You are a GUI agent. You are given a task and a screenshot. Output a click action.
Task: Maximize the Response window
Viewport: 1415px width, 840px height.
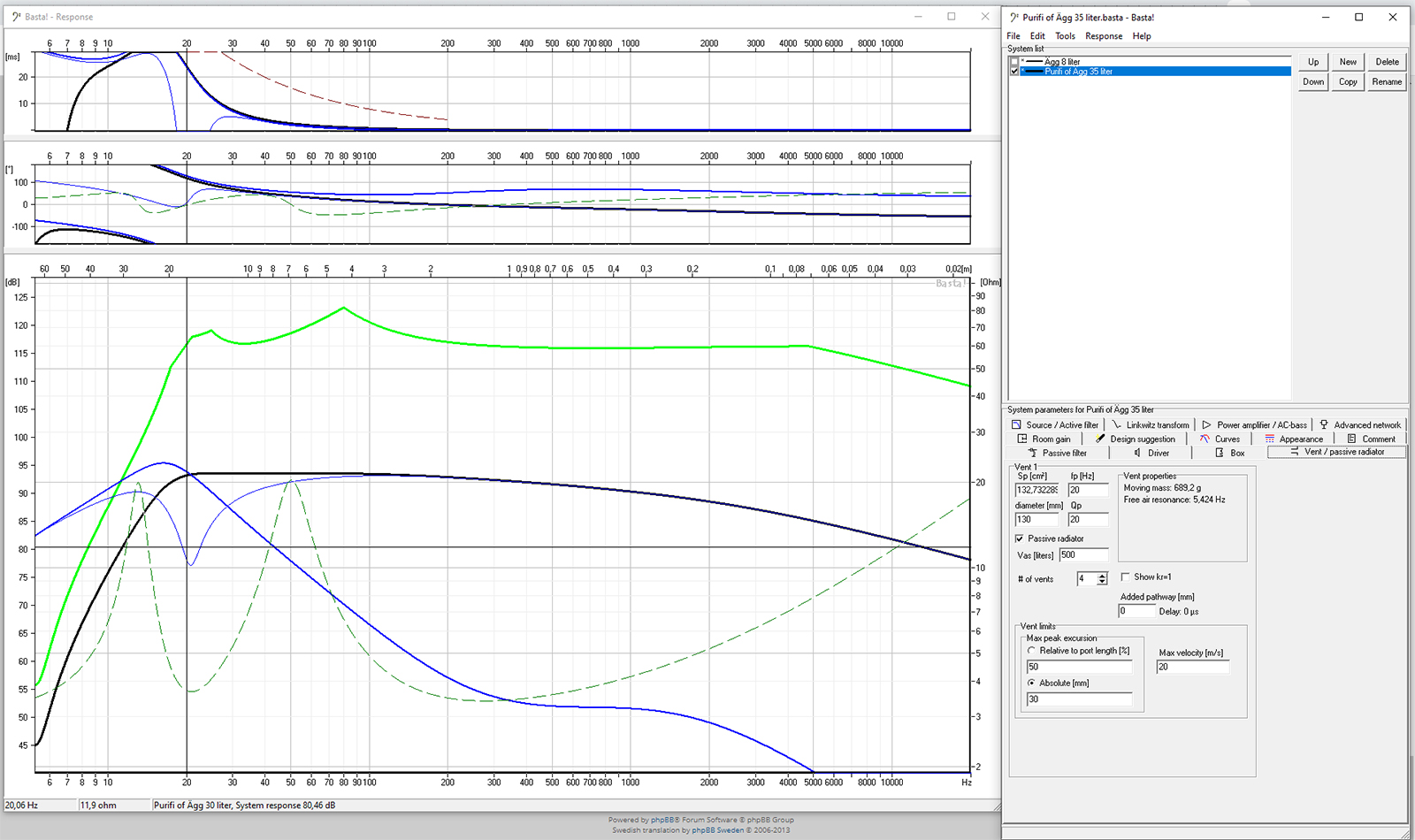click(x=952, y=16)
